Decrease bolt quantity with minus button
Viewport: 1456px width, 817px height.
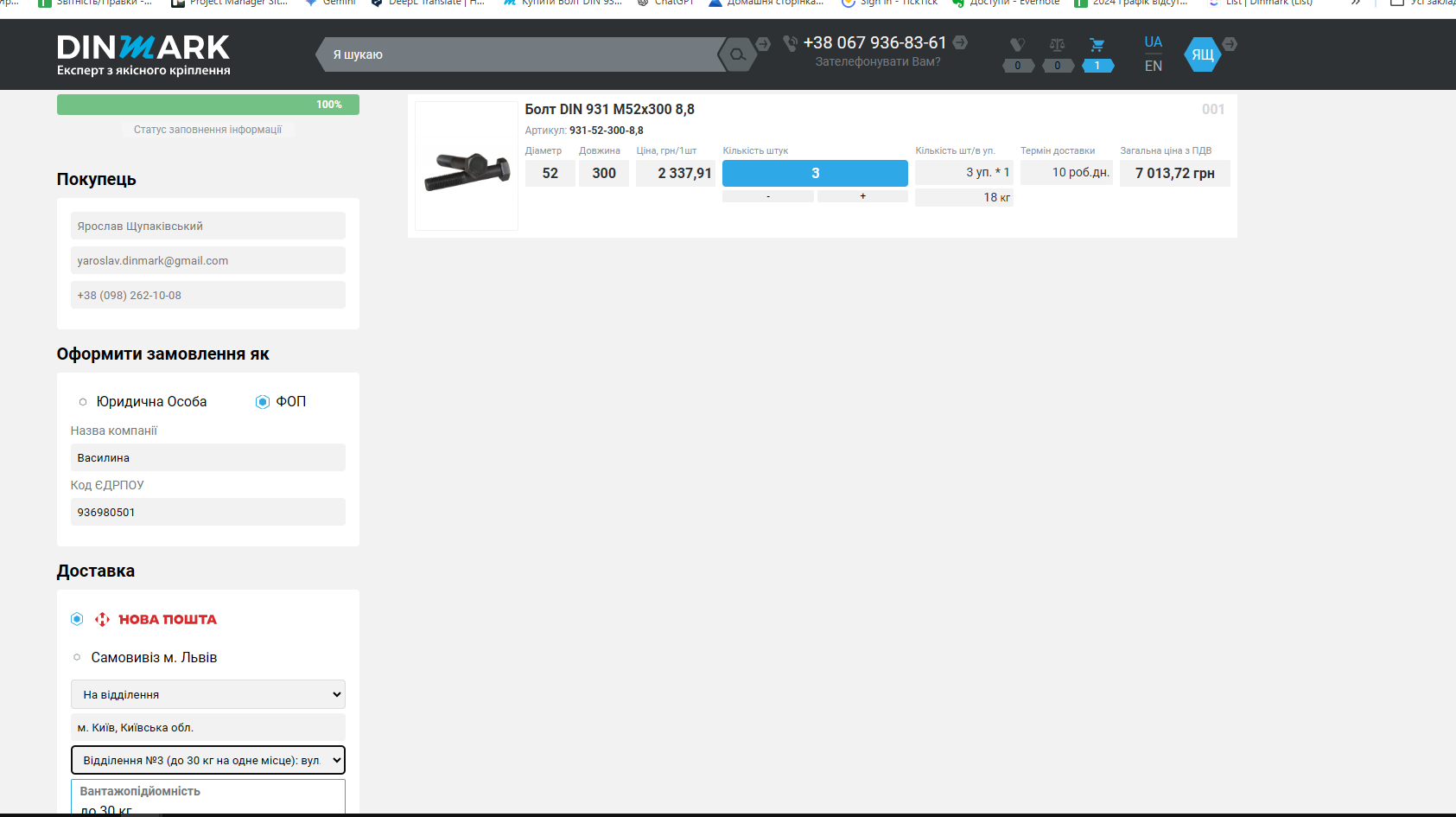768,196
